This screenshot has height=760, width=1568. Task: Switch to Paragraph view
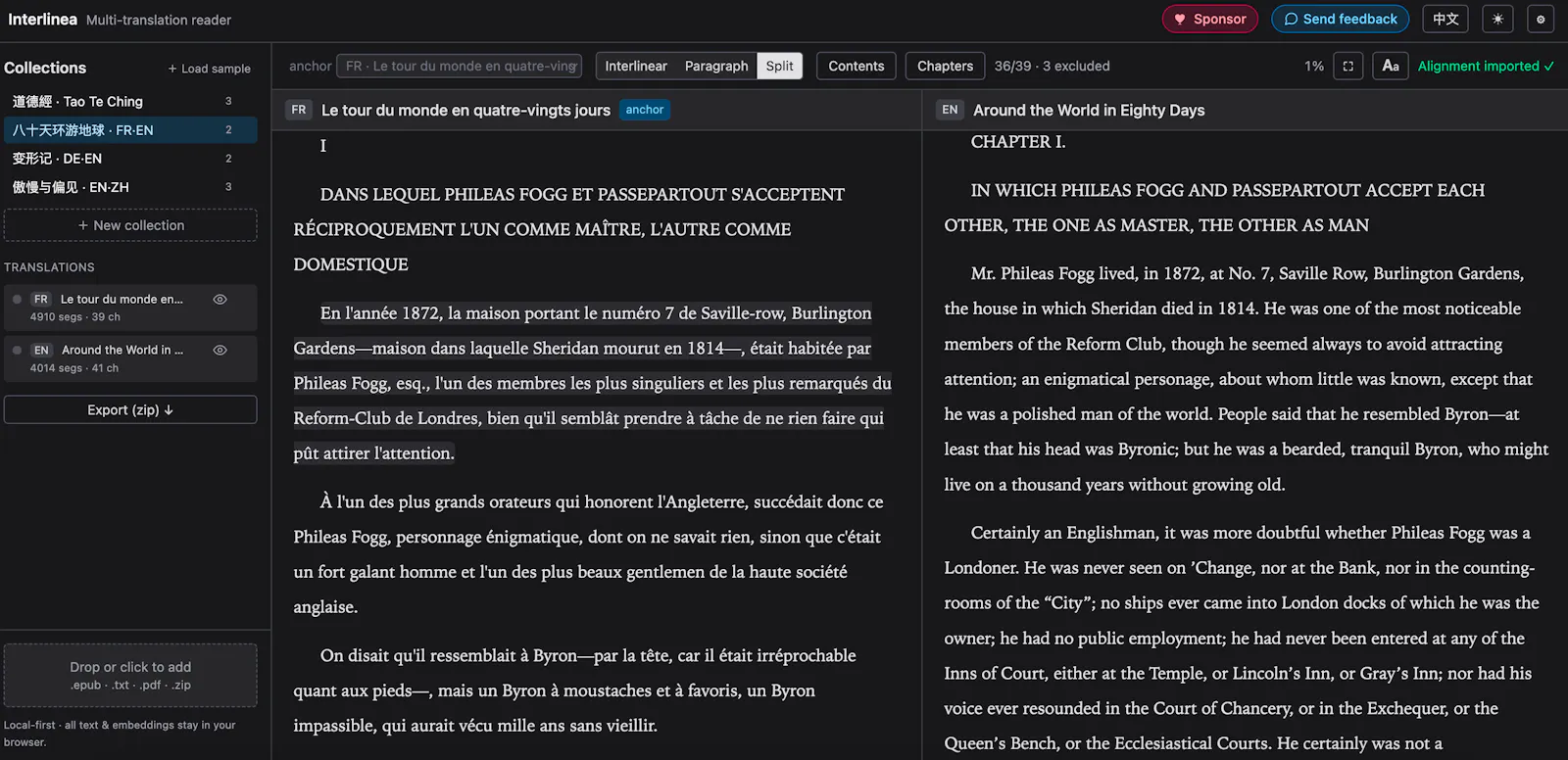[716, 67]
